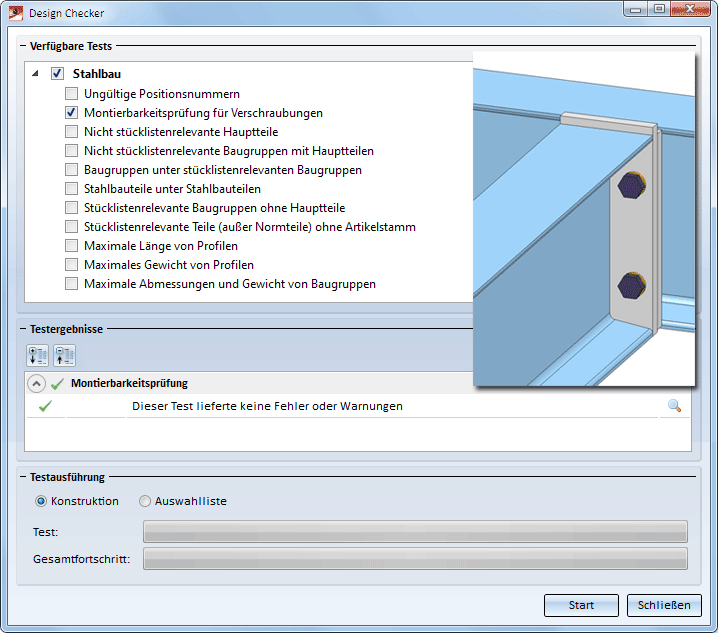Enable Stahlbauteile unter Stahlbauteilen test

coord(71,189)
